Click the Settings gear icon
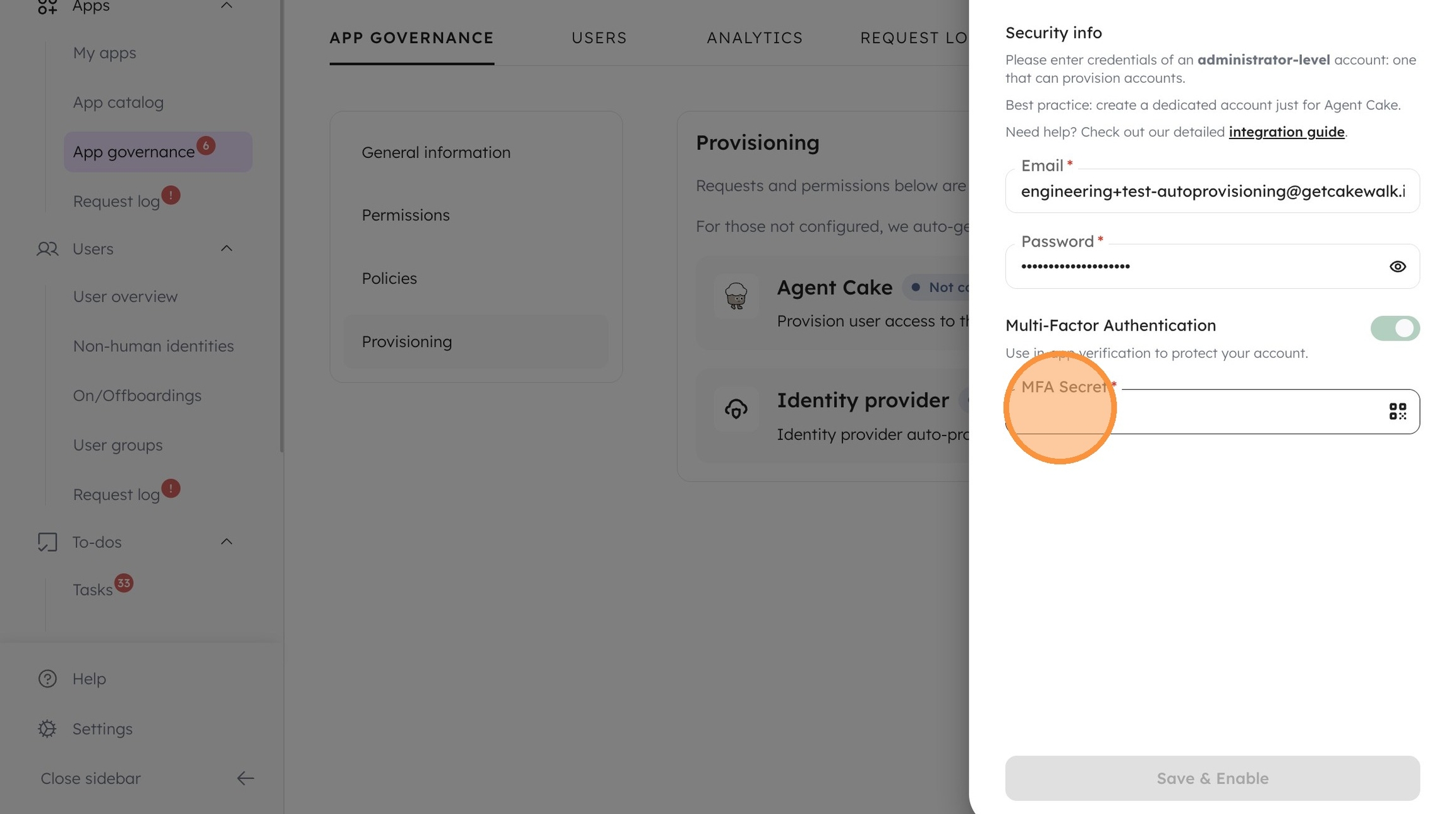 click(47, 729)
